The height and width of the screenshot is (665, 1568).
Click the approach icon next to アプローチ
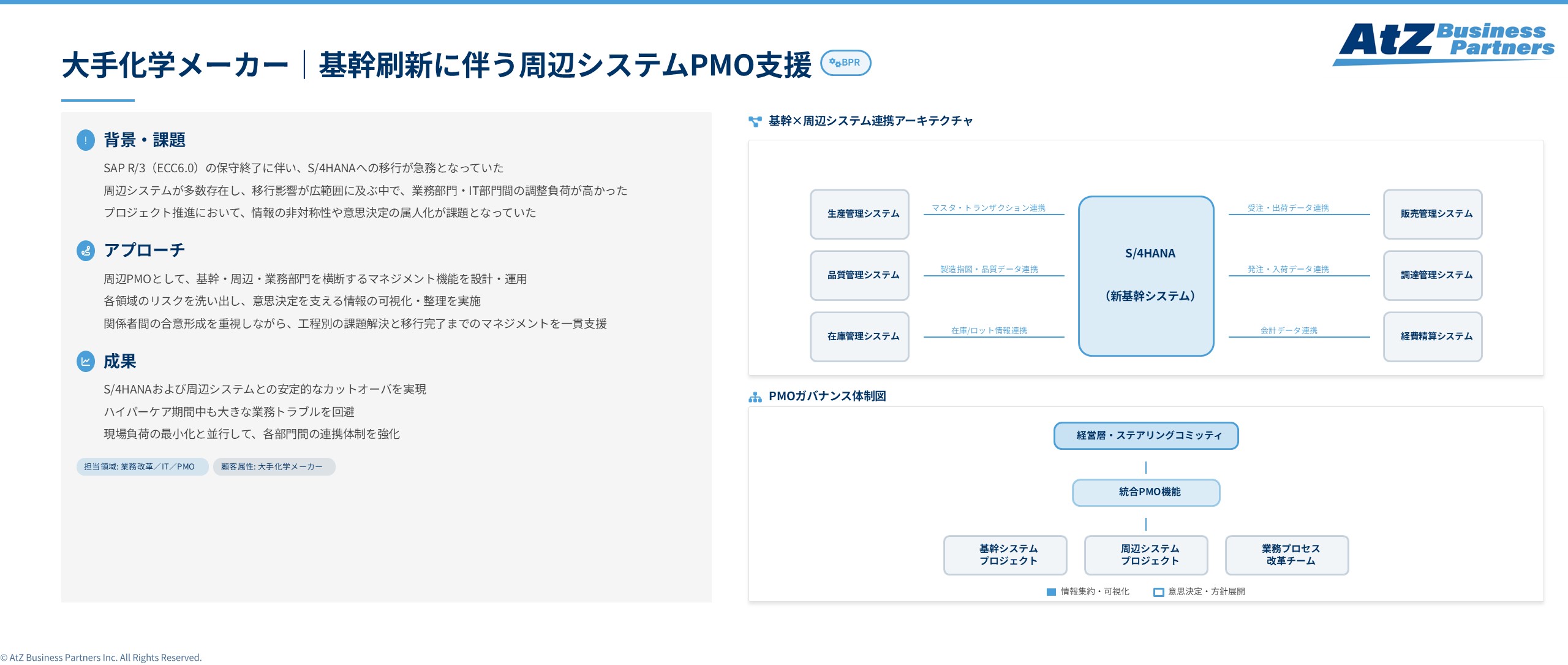pos(86,250)
